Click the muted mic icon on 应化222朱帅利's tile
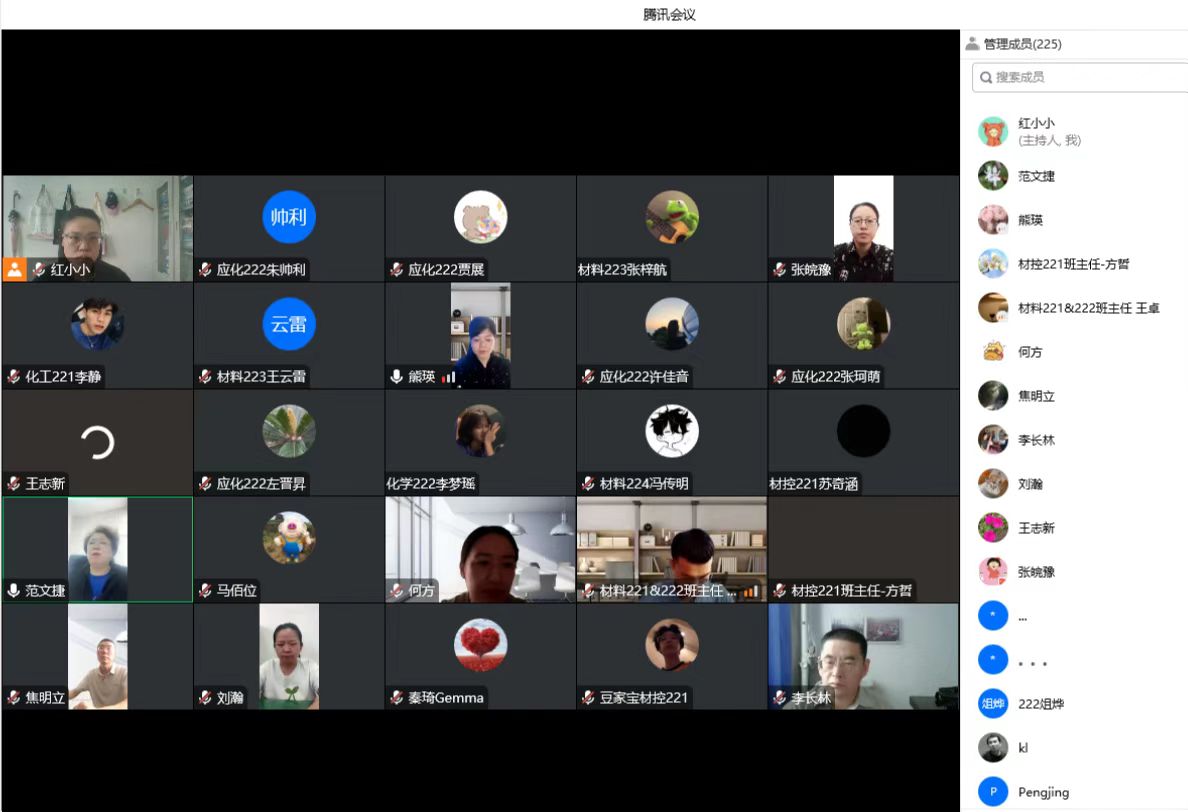1188x812 pixels. [x=205, y=270]
